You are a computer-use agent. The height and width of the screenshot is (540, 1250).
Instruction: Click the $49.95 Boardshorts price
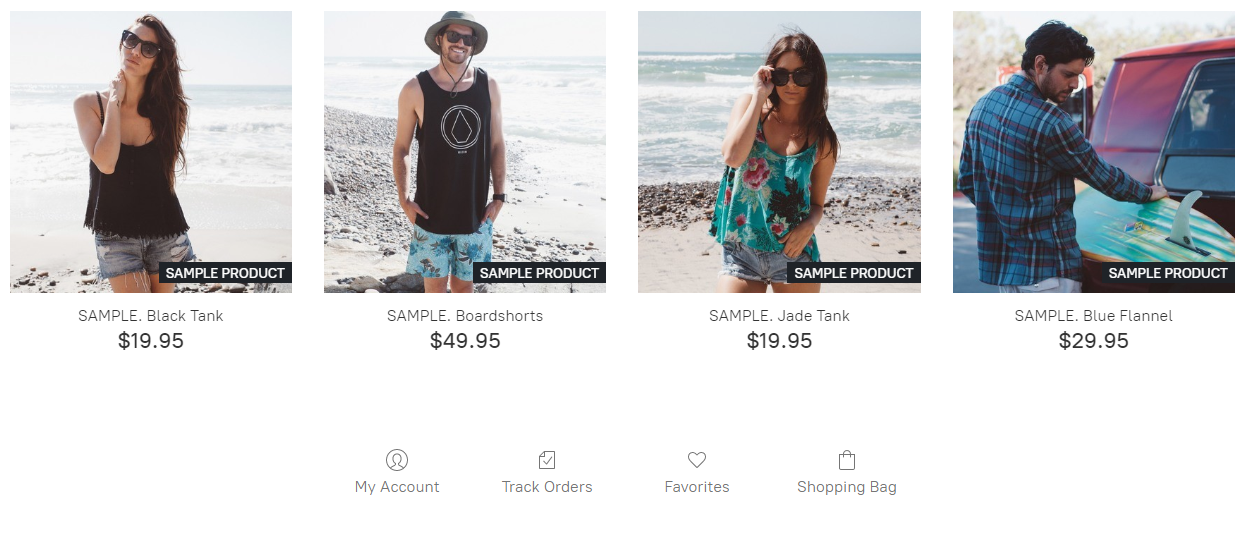coord(465,341)
